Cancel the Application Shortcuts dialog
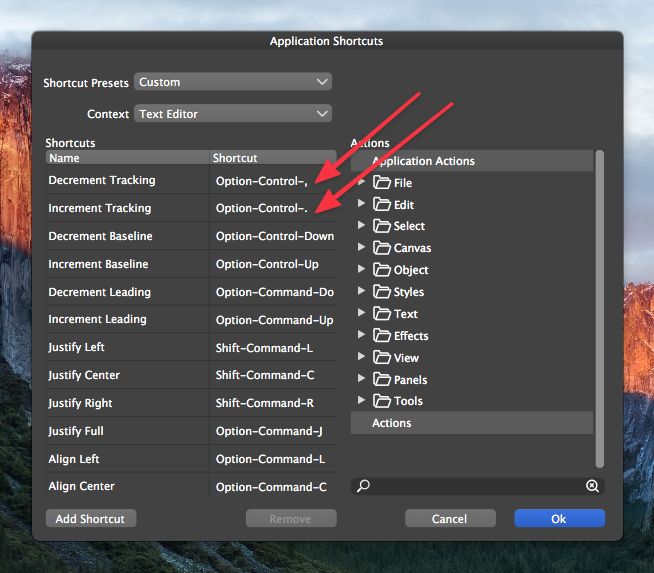The image size is (654, 573). click(x=450, y=518)
